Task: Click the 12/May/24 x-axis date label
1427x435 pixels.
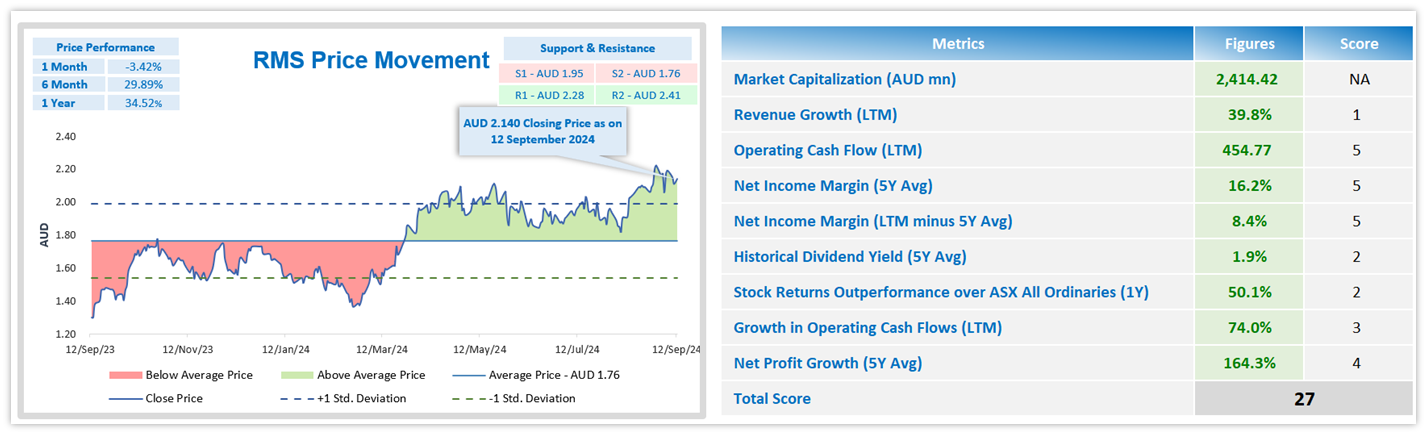Action: pos(480,350)
